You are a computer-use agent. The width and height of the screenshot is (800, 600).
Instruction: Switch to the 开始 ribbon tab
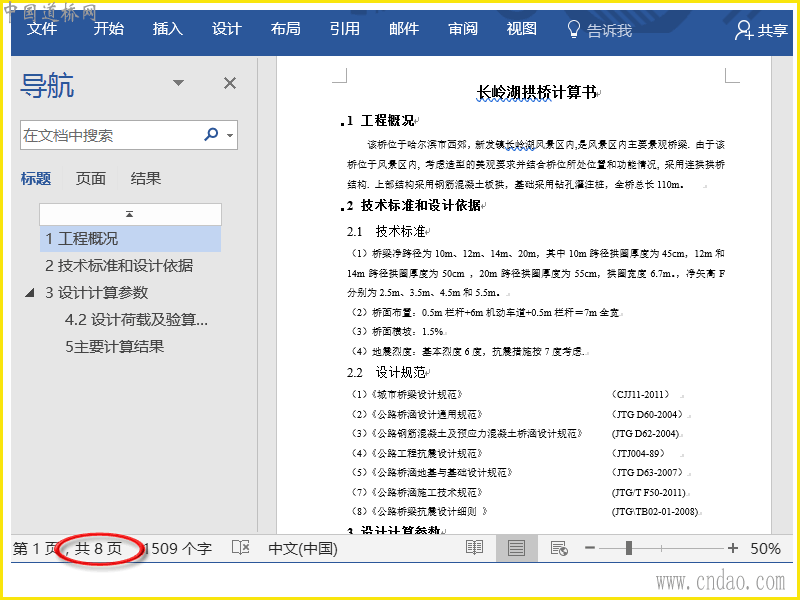(108, 29)
